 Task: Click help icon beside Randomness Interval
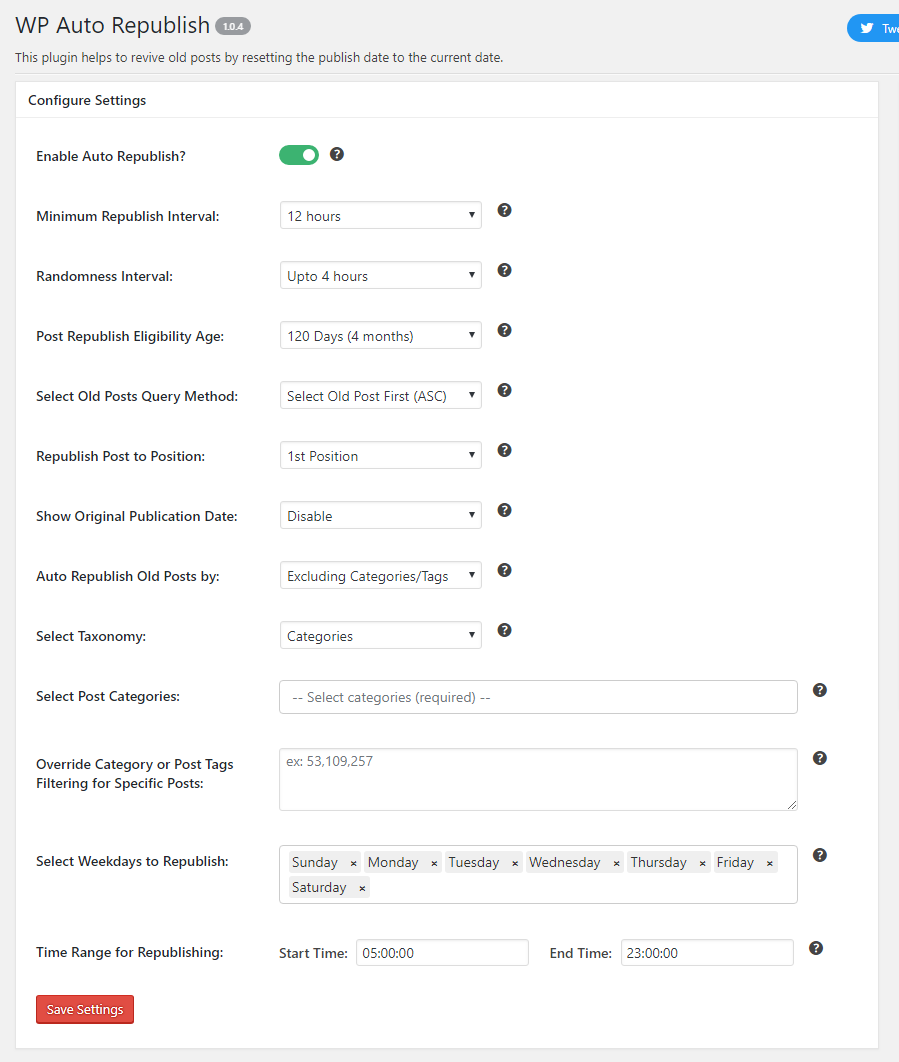(505, 270)
